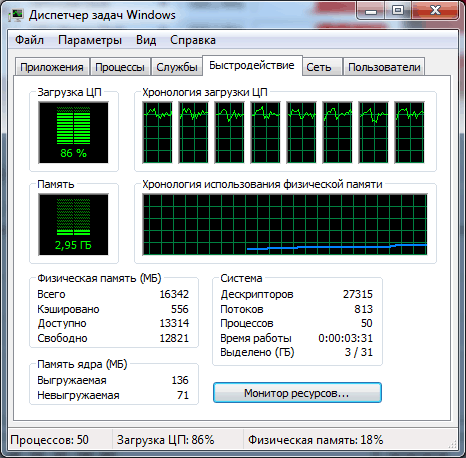
Task: Click the Процессов row in Система group
Action: pyautogui.click(x=296, y=323)
